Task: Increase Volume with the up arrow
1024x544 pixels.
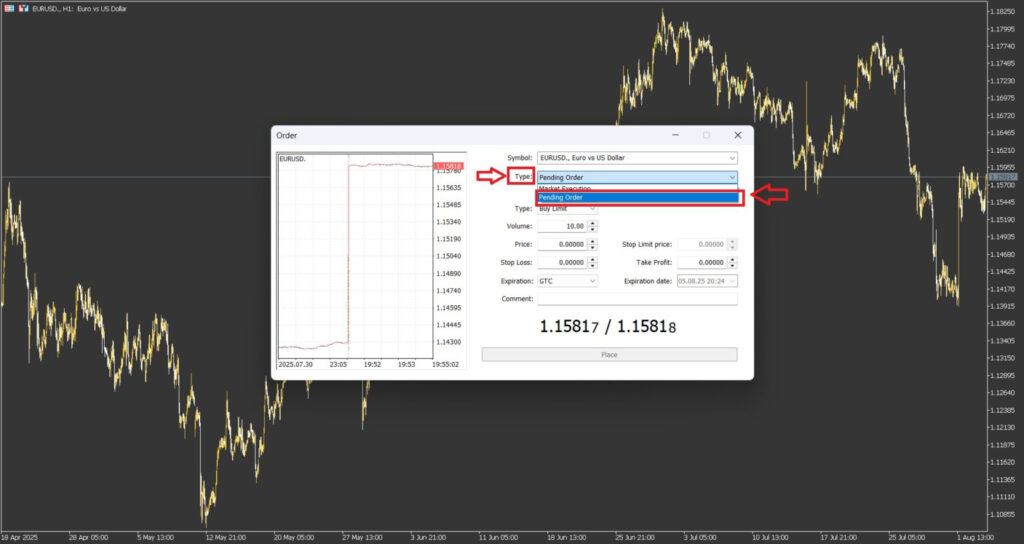Action: click(x=593, y=223)
